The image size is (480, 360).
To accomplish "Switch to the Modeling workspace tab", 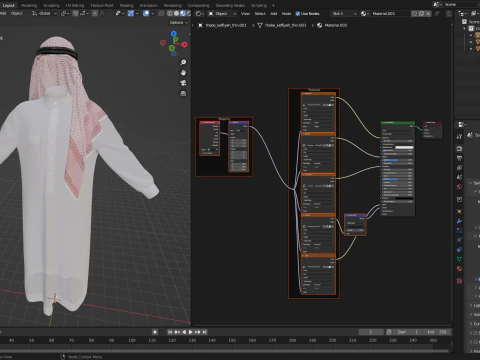I will (29, 5).
